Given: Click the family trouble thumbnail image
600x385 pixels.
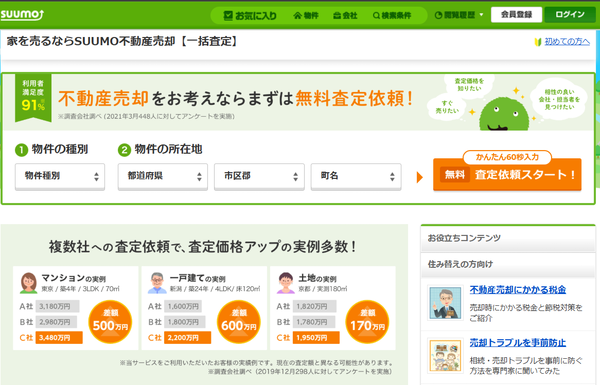Looking at the screenshot, I should coord(445,356).
